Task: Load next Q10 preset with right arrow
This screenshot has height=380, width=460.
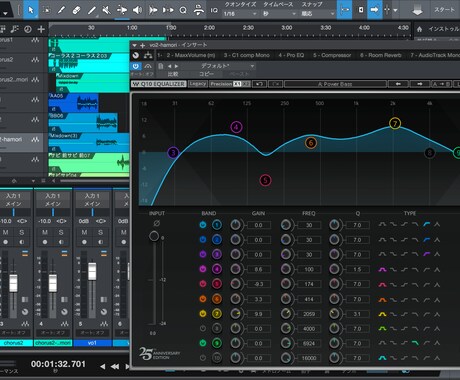Action: [x=420, y=84]
